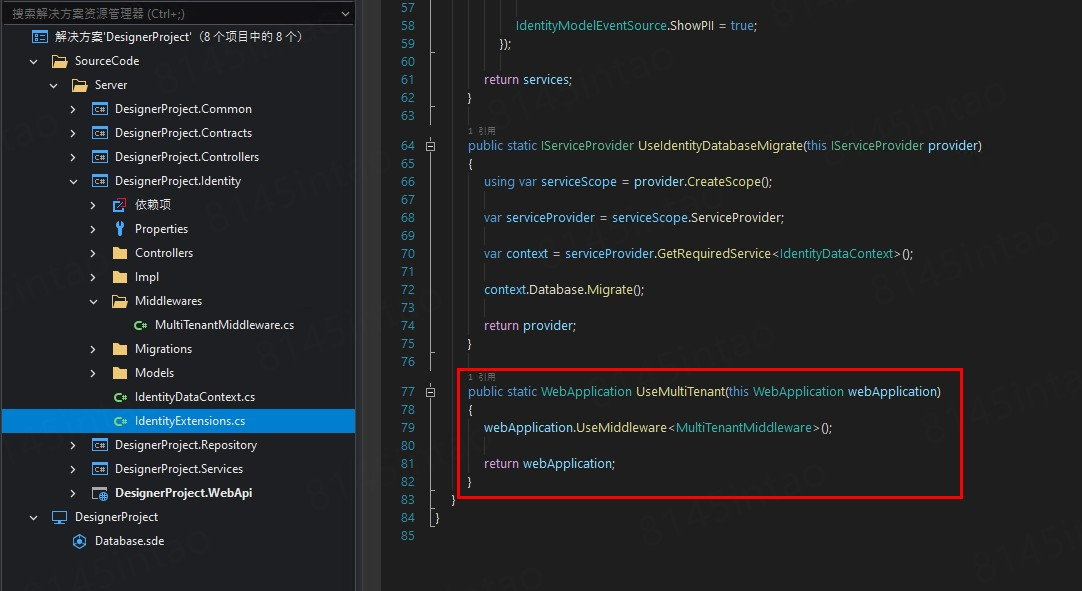Click the MultiTenantMiddleware type in line 79
1082x591 pixels.
pos(743,427)
